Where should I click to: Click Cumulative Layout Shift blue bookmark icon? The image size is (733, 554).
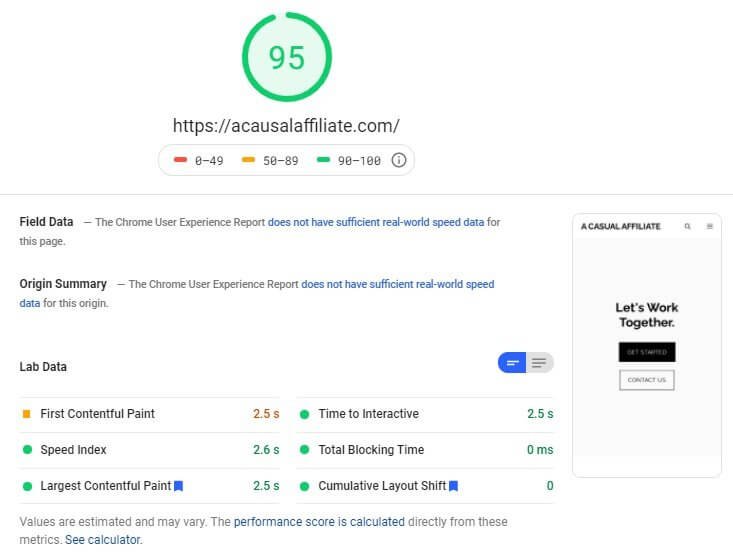click(x=453, y=486)
